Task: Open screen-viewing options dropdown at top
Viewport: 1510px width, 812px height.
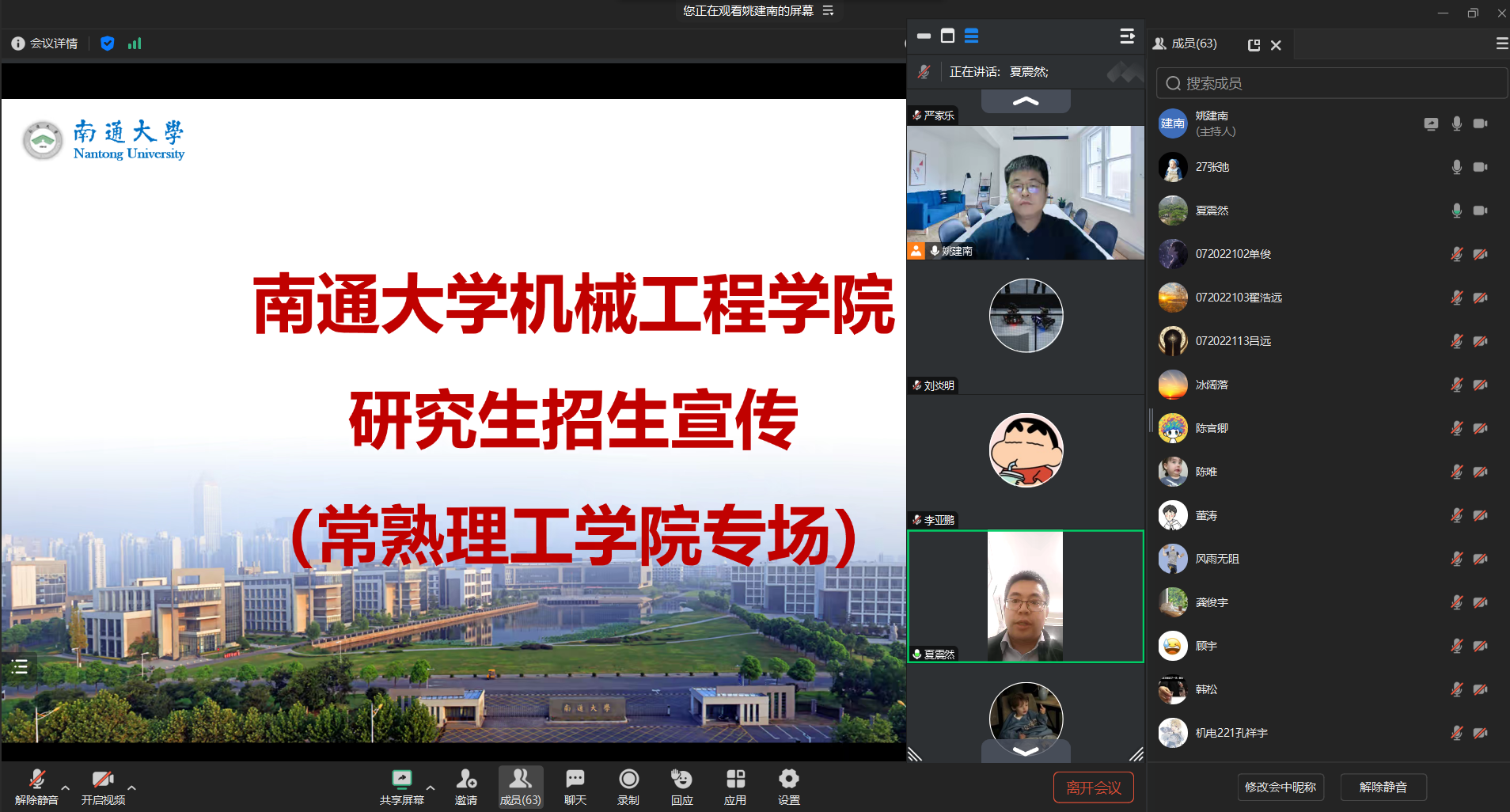Action: coord(828,10)
